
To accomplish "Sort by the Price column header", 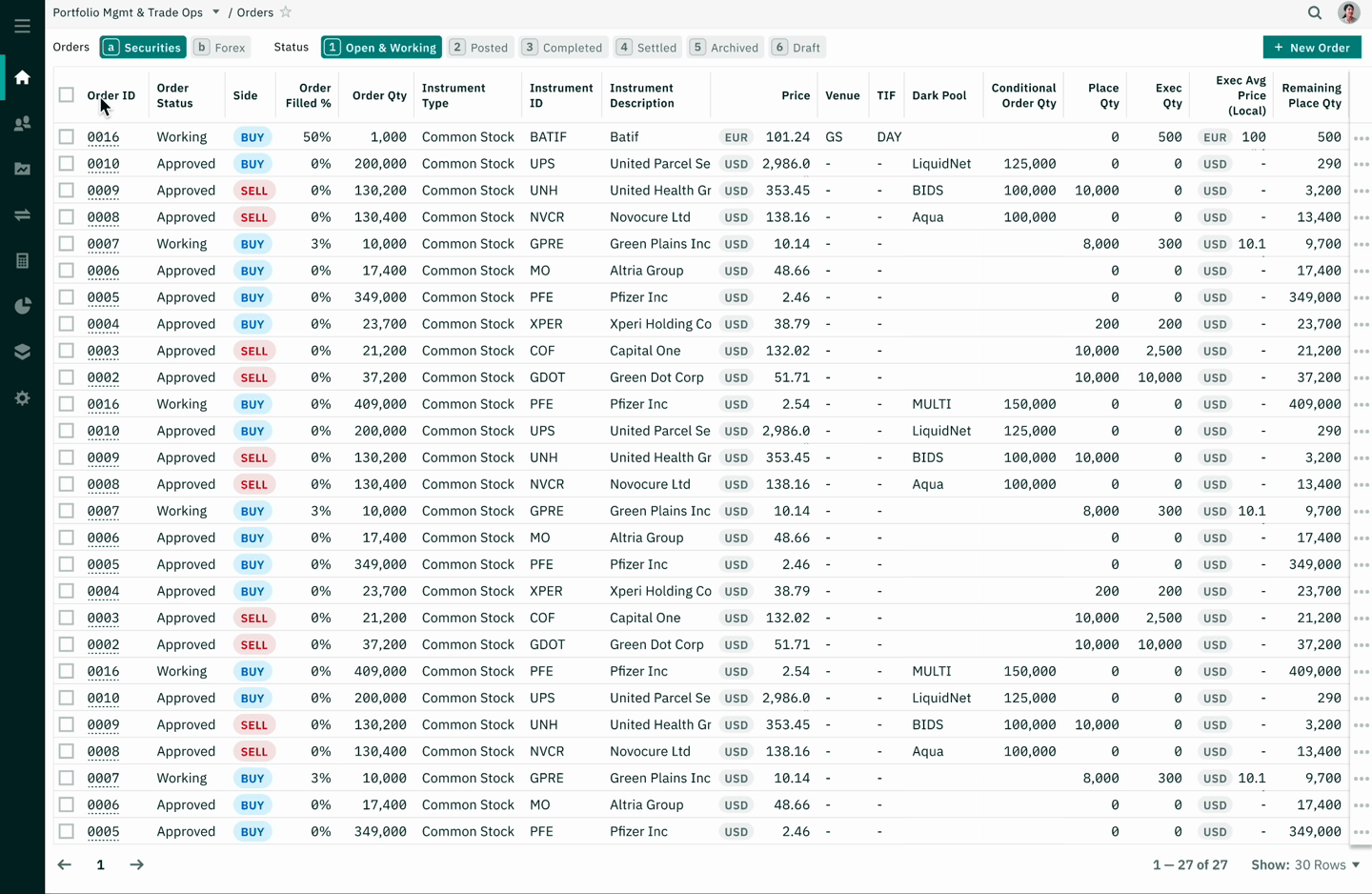I will (x=796, y=95).
